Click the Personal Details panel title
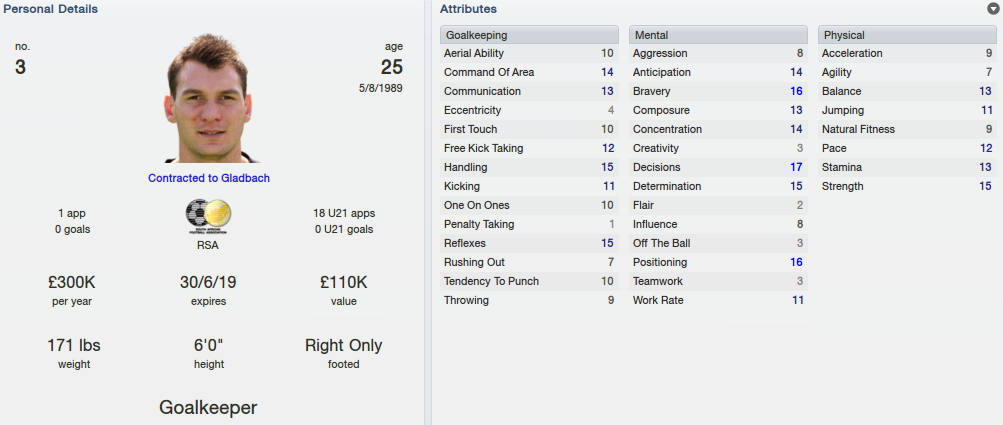Viewport: 1003px width, 425px height. click(x=51, y=9)
